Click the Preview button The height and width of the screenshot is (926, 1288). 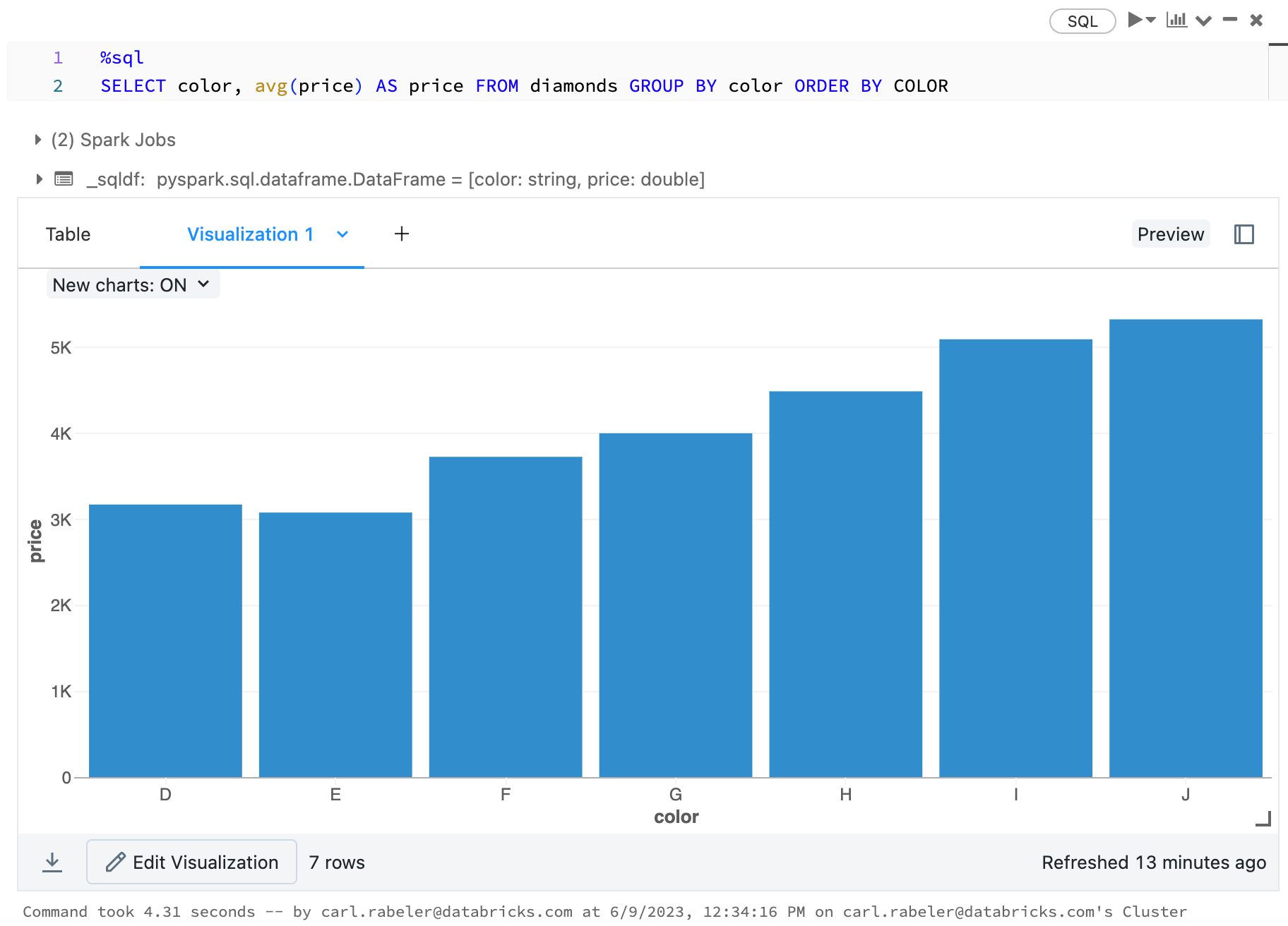tap(1169, 234)
